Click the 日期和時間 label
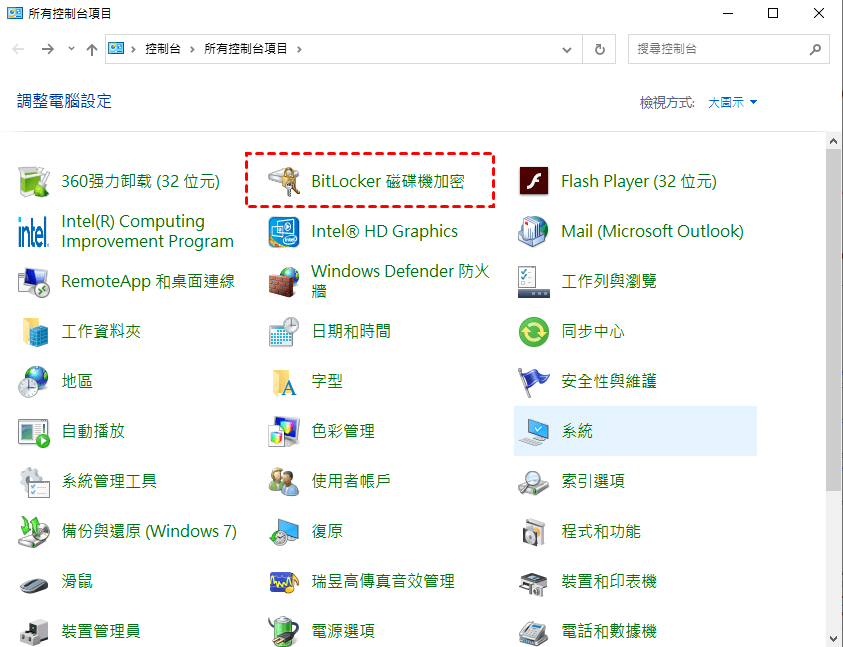 tap(351, 331)
